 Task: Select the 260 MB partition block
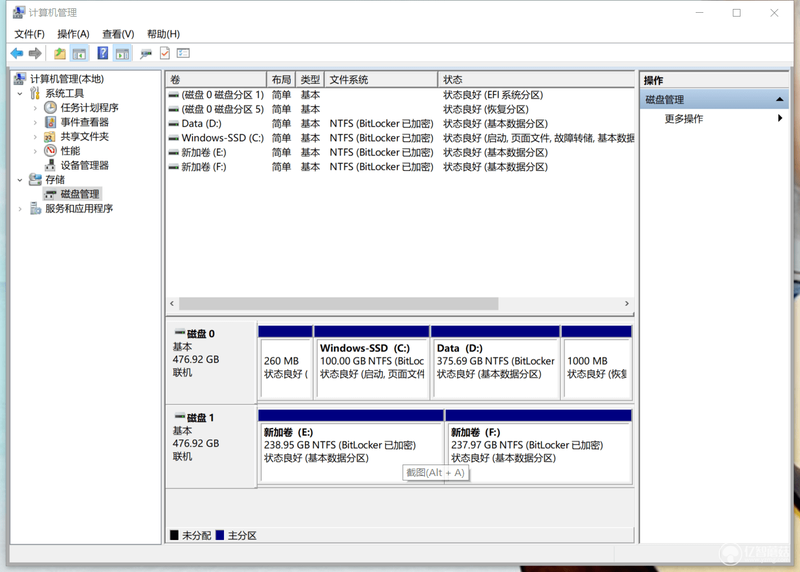pos(286,362)
